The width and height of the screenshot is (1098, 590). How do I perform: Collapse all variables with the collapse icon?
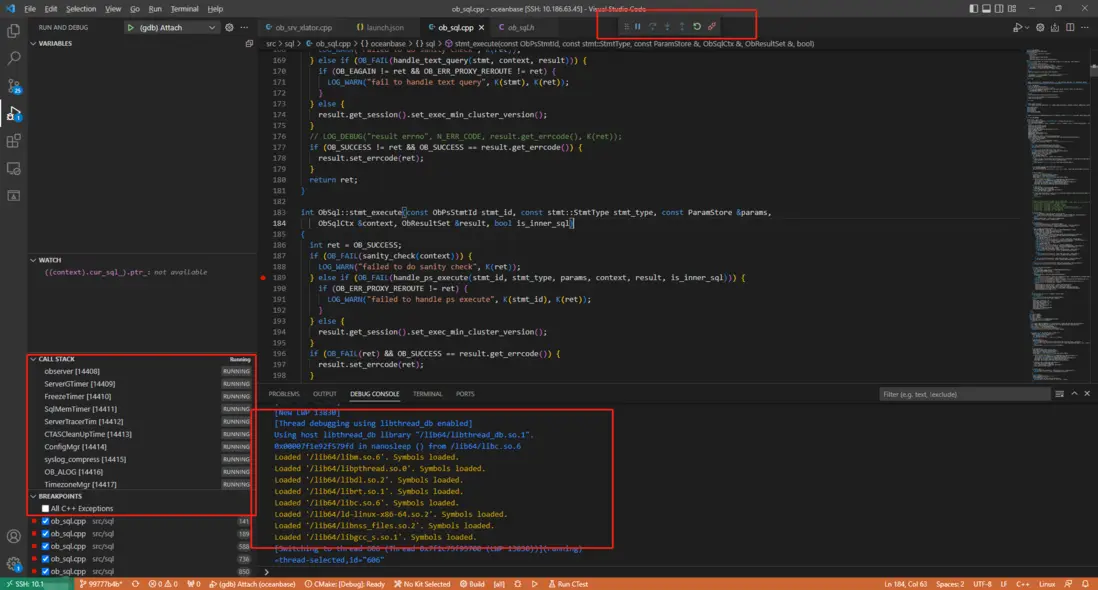point(249,44)
